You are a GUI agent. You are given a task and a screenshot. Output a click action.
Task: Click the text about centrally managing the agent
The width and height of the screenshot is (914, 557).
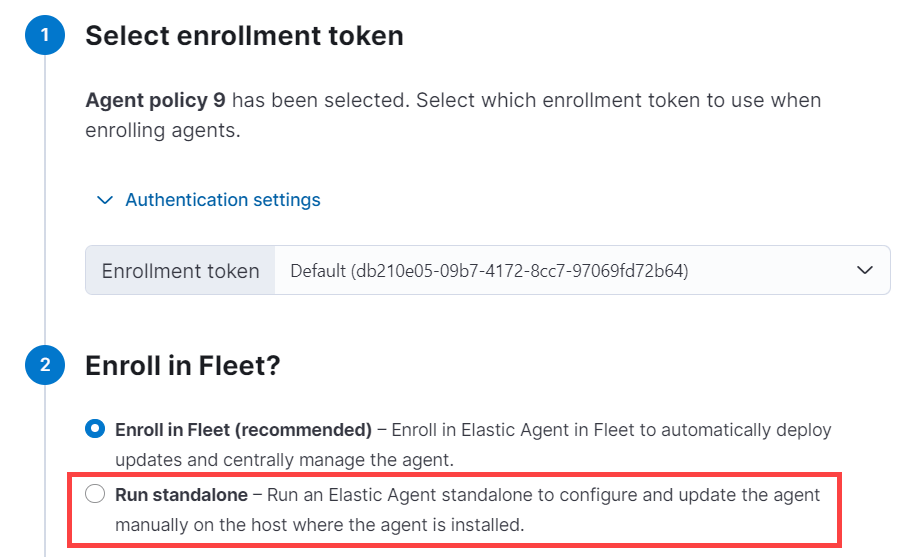click(x=284, y=460)
